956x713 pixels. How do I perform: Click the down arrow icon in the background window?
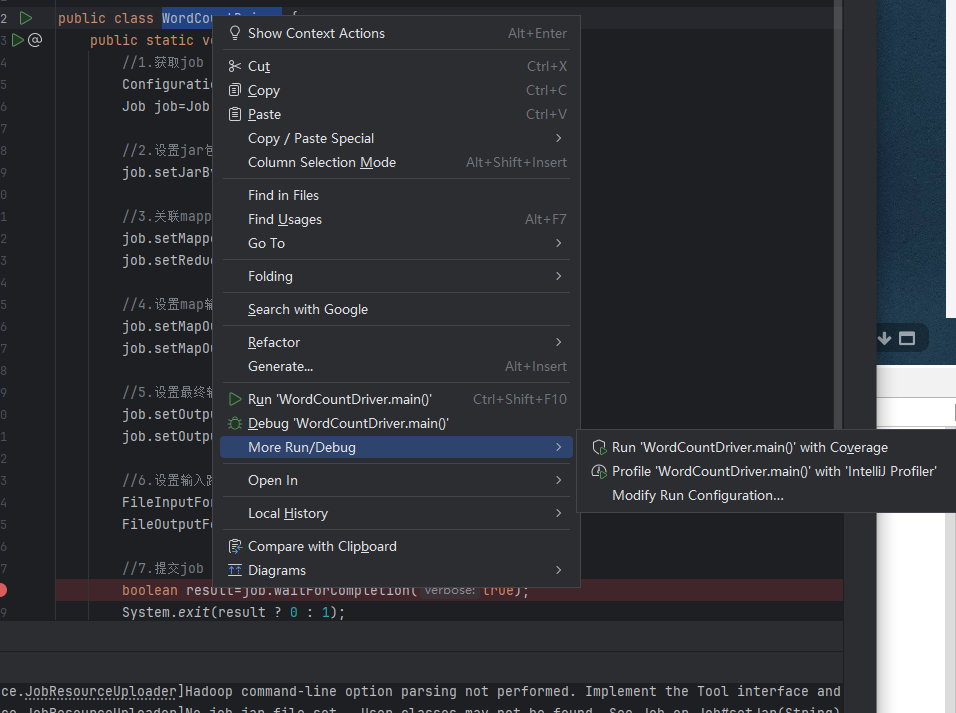pos(885,339)
